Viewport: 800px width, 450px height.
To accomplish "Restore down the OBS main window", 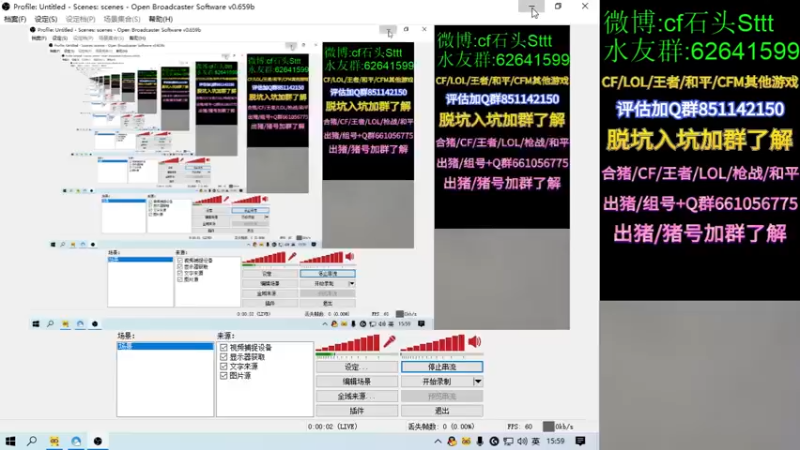I will coord(558,7).
